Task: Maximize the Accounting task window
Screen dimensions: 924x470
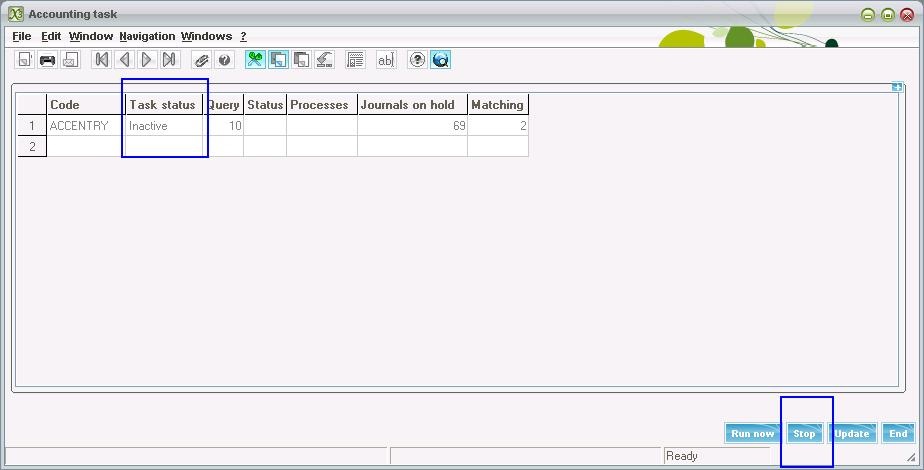Action: [x=887, y=15]
